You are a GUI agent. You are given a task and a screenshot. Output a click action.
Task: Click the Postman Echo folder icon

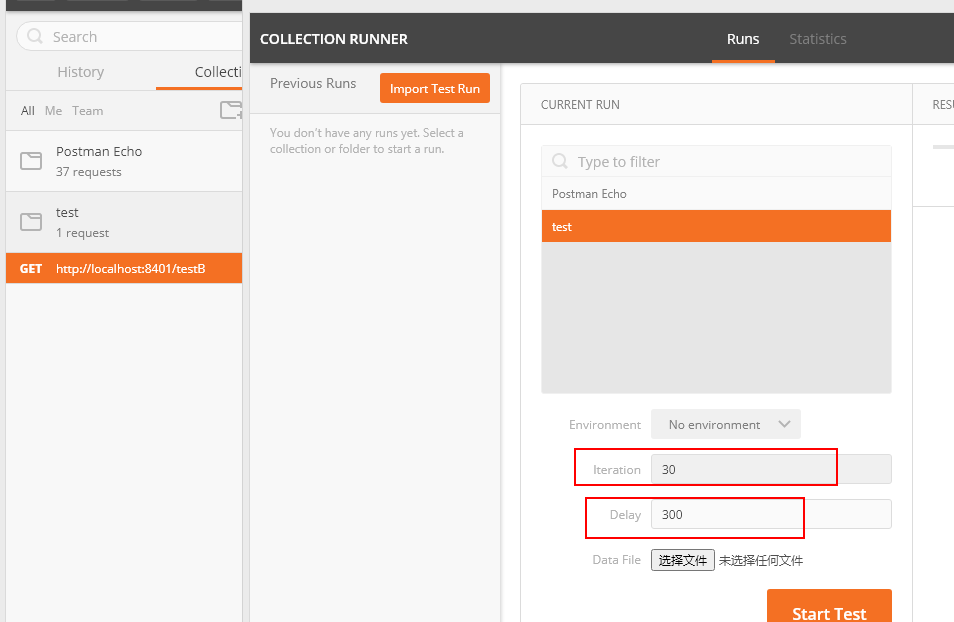tap(31, 161)
